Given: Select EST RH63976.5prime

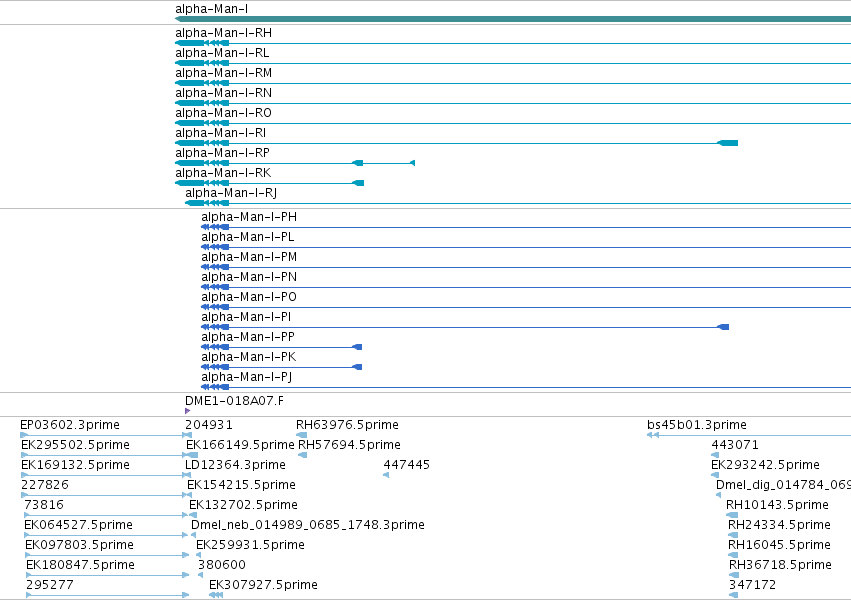Looking at the screenshot, I should point(347,425).
